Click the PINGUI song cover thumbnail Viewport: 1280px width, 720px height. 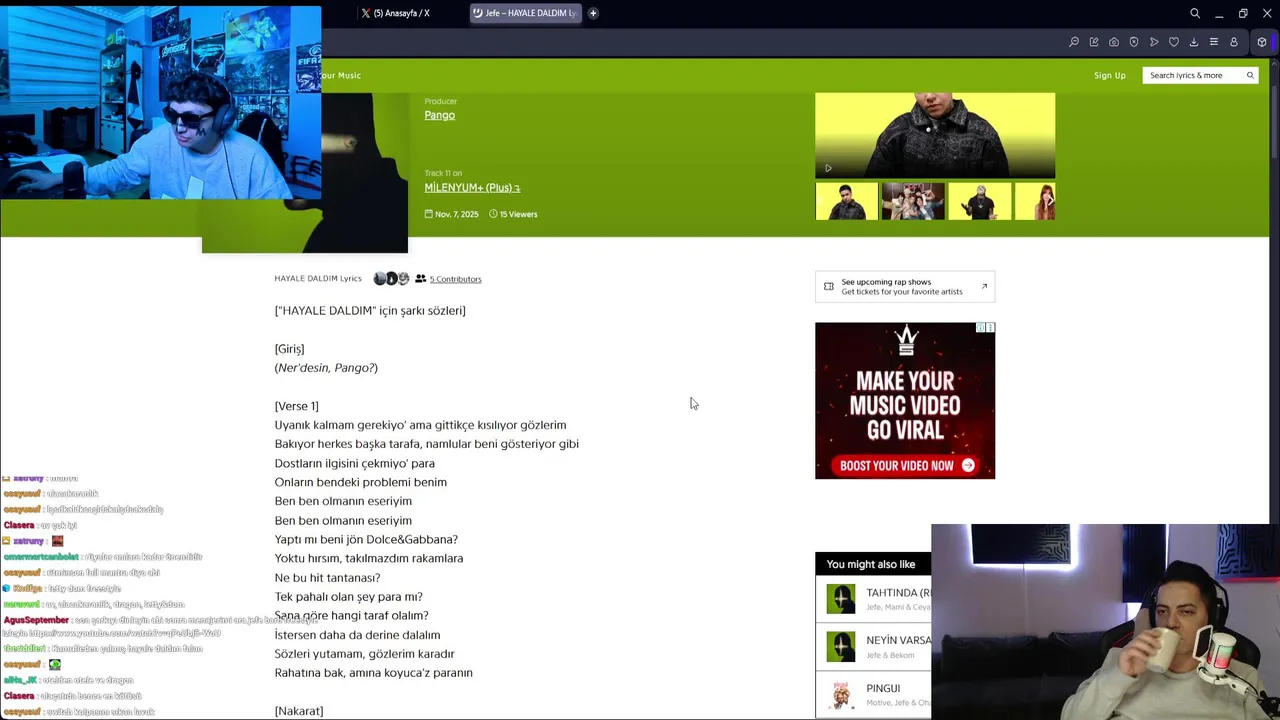841,694
